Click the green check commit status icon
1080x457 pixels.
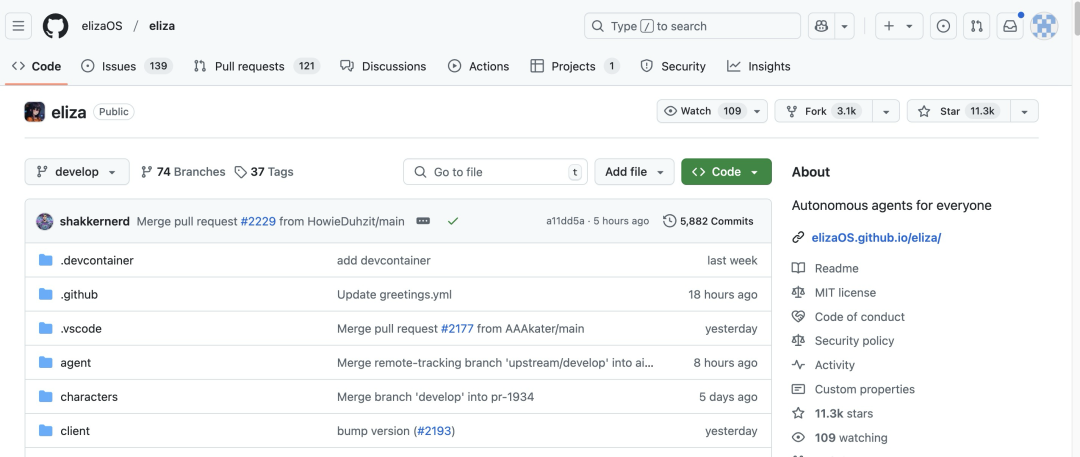click(x=453, y=221)
